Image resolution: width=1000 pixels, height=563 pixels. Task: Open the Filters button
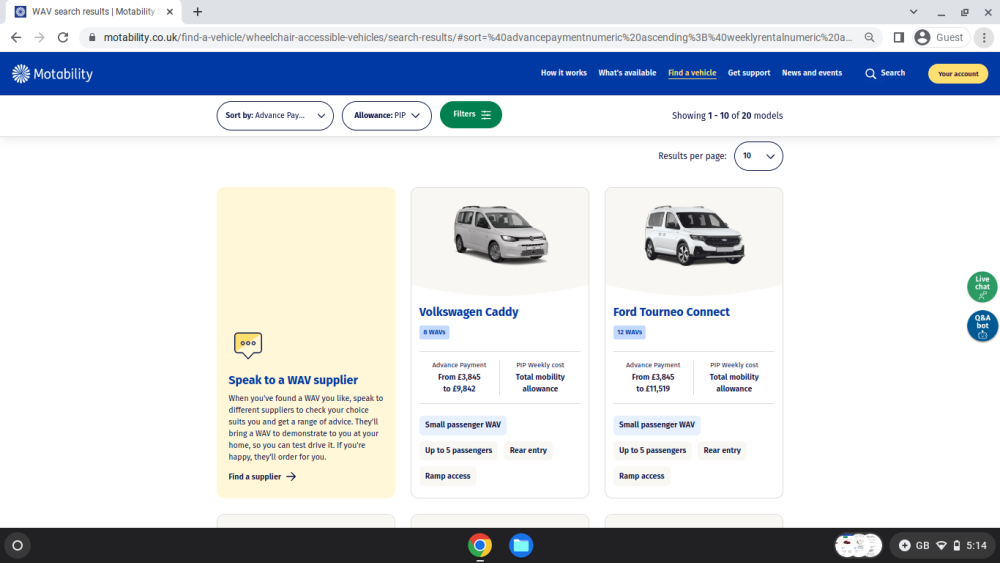pos(471,115)
